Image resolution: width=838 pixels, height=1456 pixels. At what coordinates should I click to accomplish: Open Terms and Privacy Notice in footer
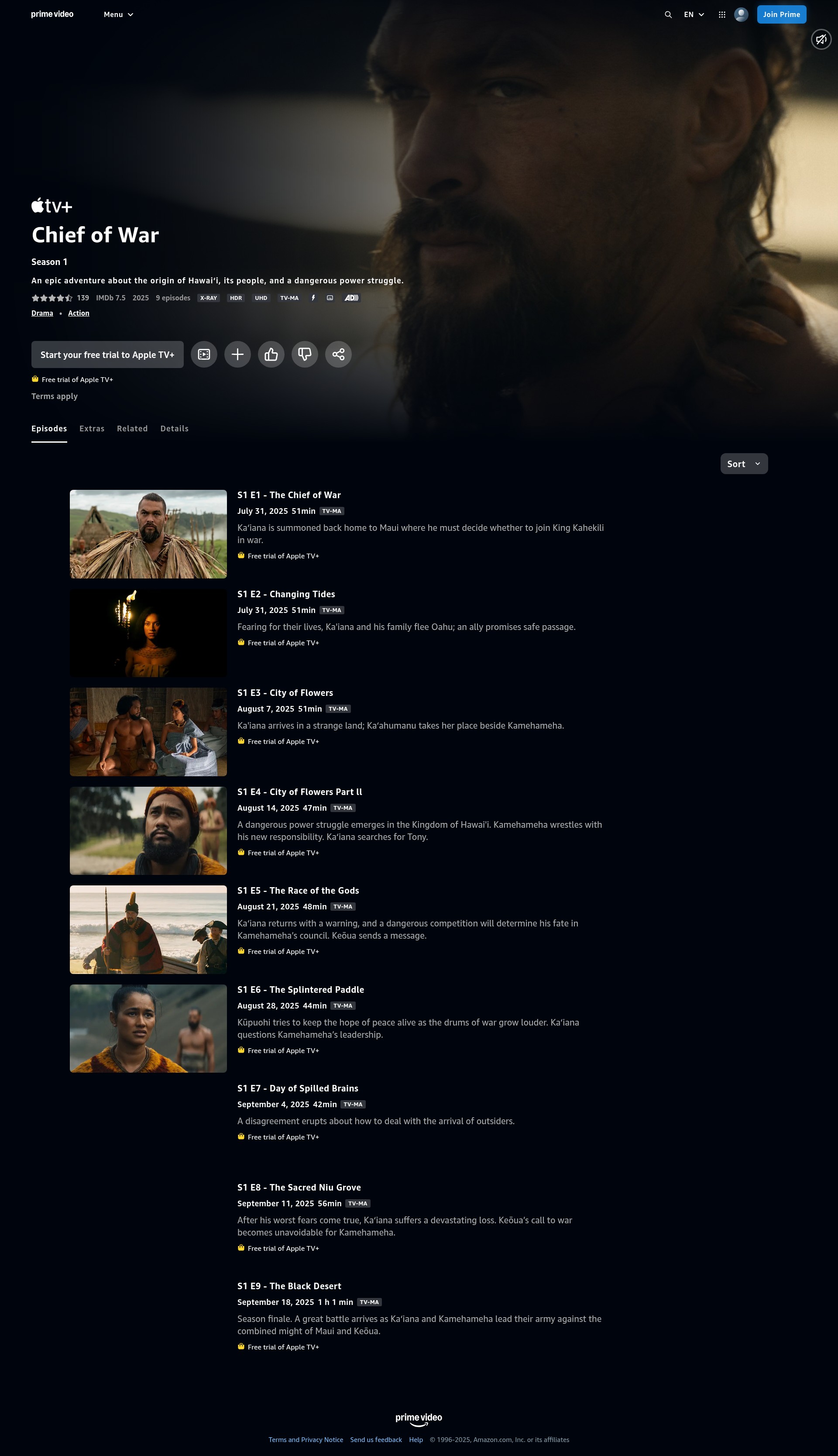pos(306,1439)
